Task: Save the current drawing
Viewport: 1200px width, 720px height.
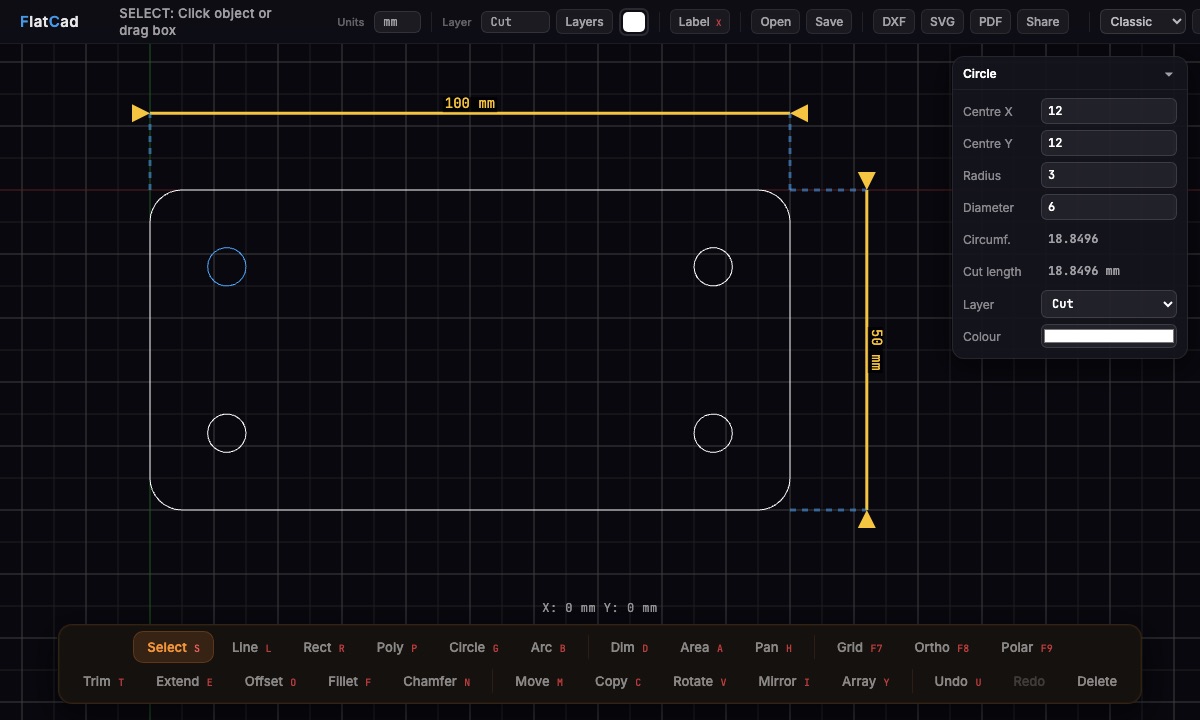Action: point(829,22)
